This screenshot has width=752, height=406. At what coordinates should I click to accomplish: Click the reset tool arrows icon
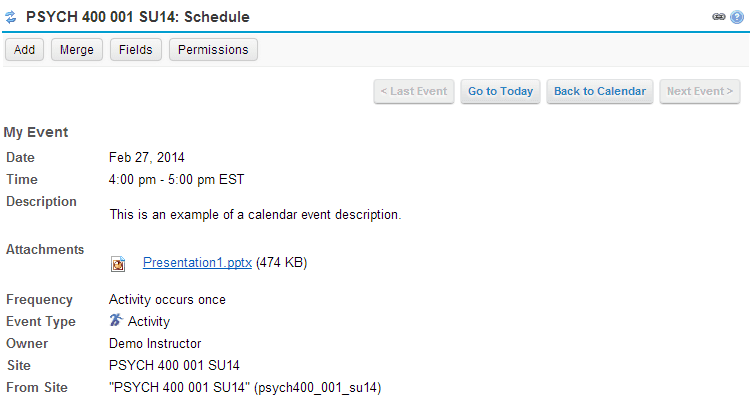(x=11, y=17)
